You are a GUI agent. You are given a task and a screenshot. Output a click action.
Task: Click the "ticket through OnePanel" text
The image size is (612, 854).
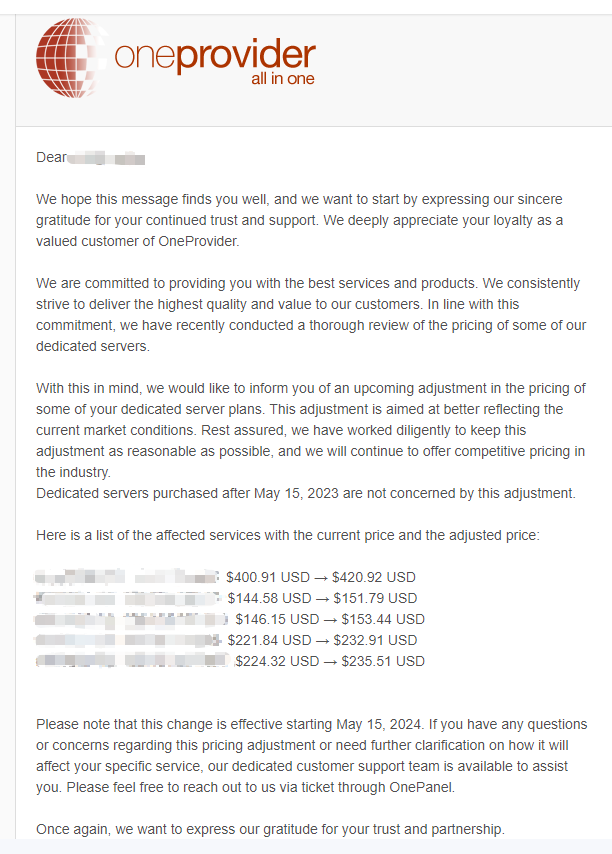click(x=398, y=787)
